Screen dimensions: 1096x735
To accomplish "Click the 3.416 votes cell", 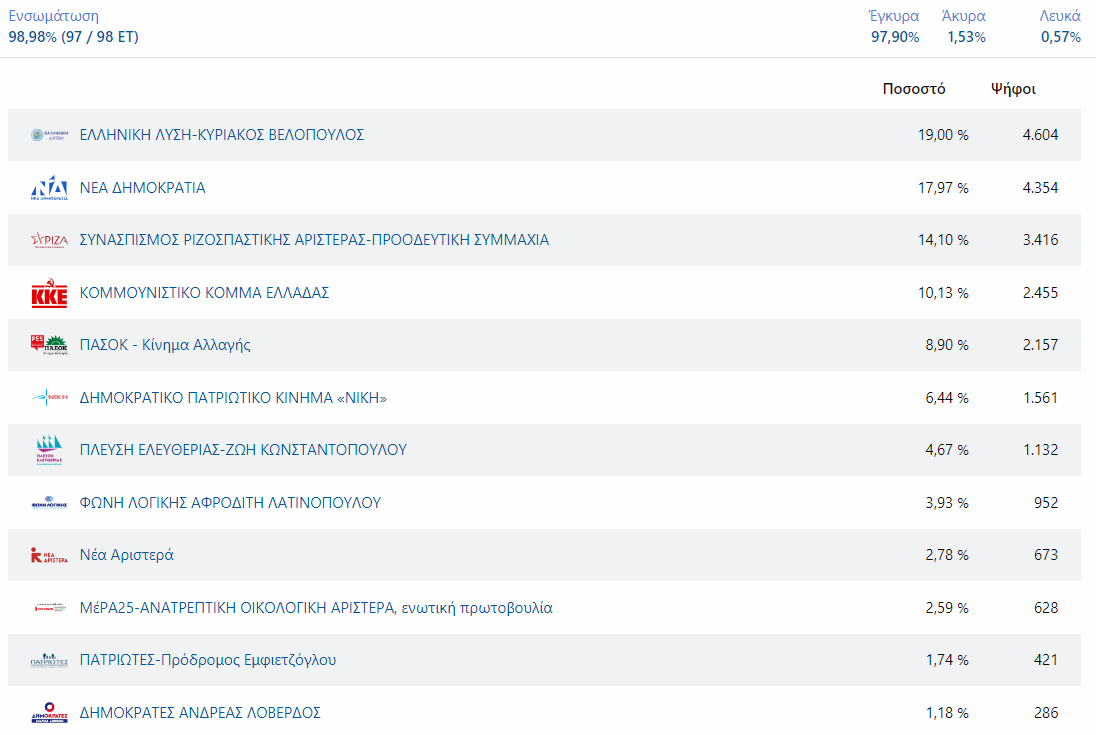I will (1040, 240).
